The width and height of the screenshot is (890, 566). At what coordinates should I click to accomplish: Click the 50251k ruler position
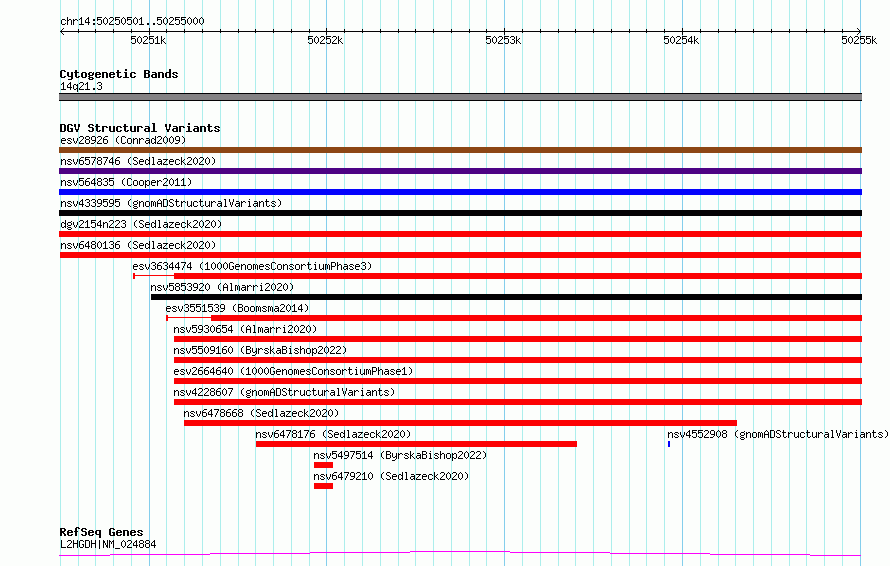(x=148, y=40)
